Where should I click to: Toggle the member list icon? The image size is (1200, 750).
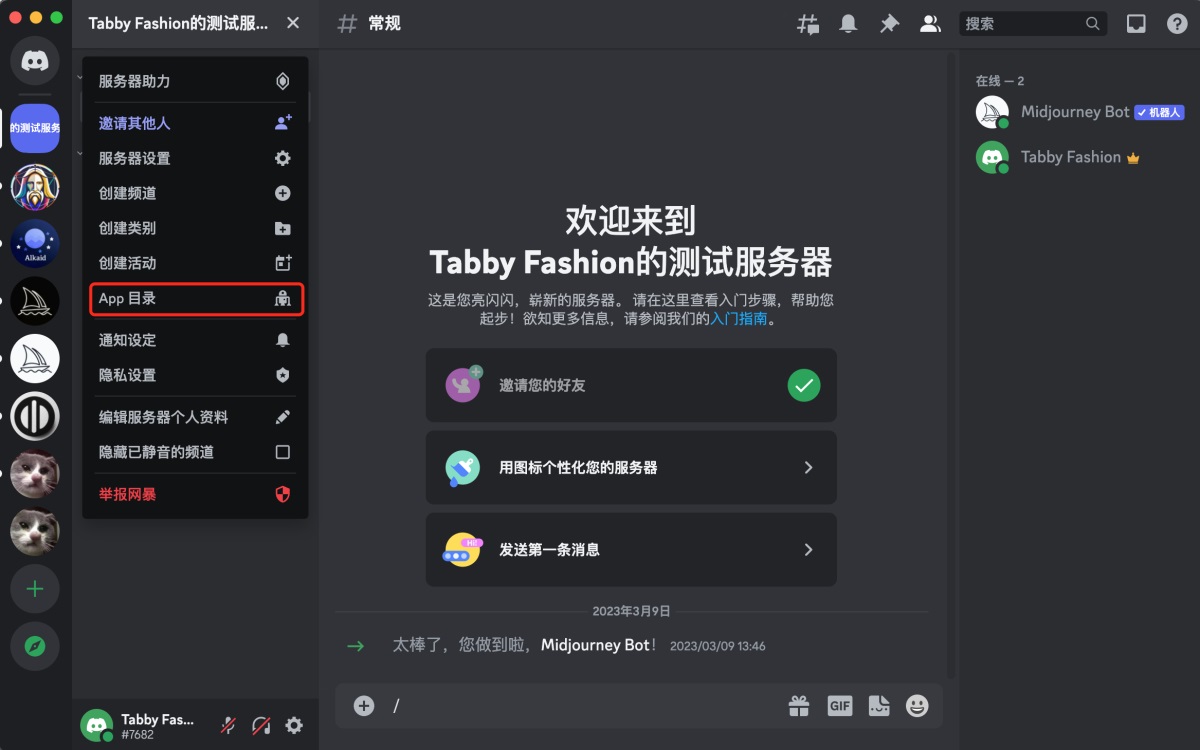(x=930, y=23)
